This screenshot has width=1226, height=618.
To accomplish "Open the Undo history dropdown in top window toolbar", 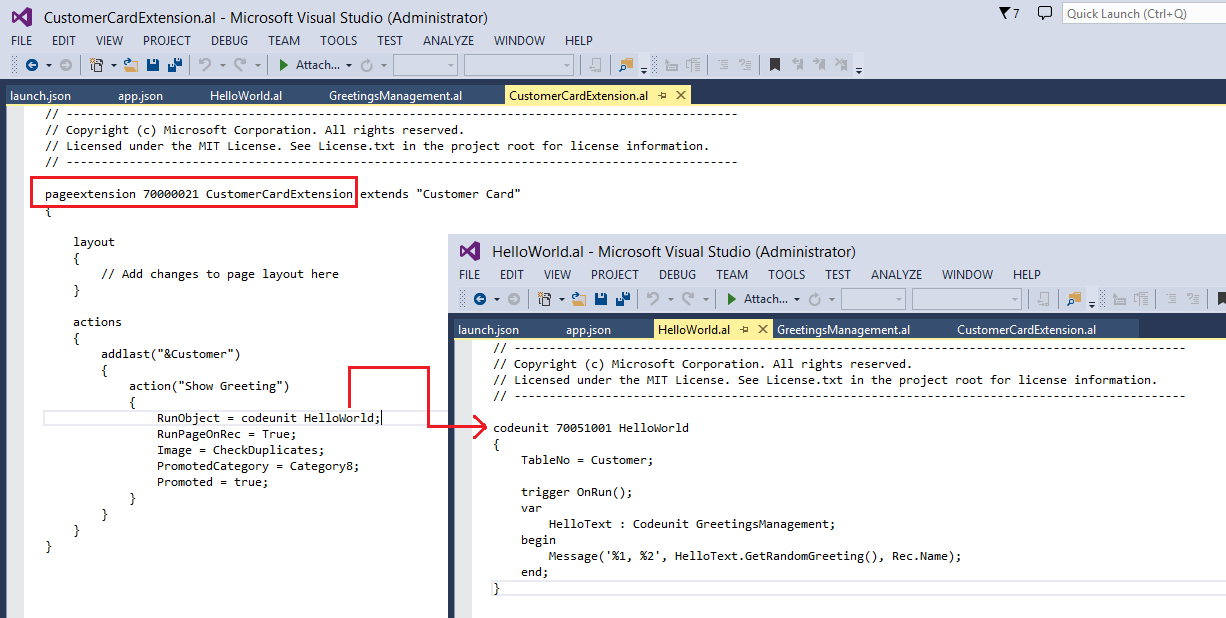I will (x=221, y=66).
